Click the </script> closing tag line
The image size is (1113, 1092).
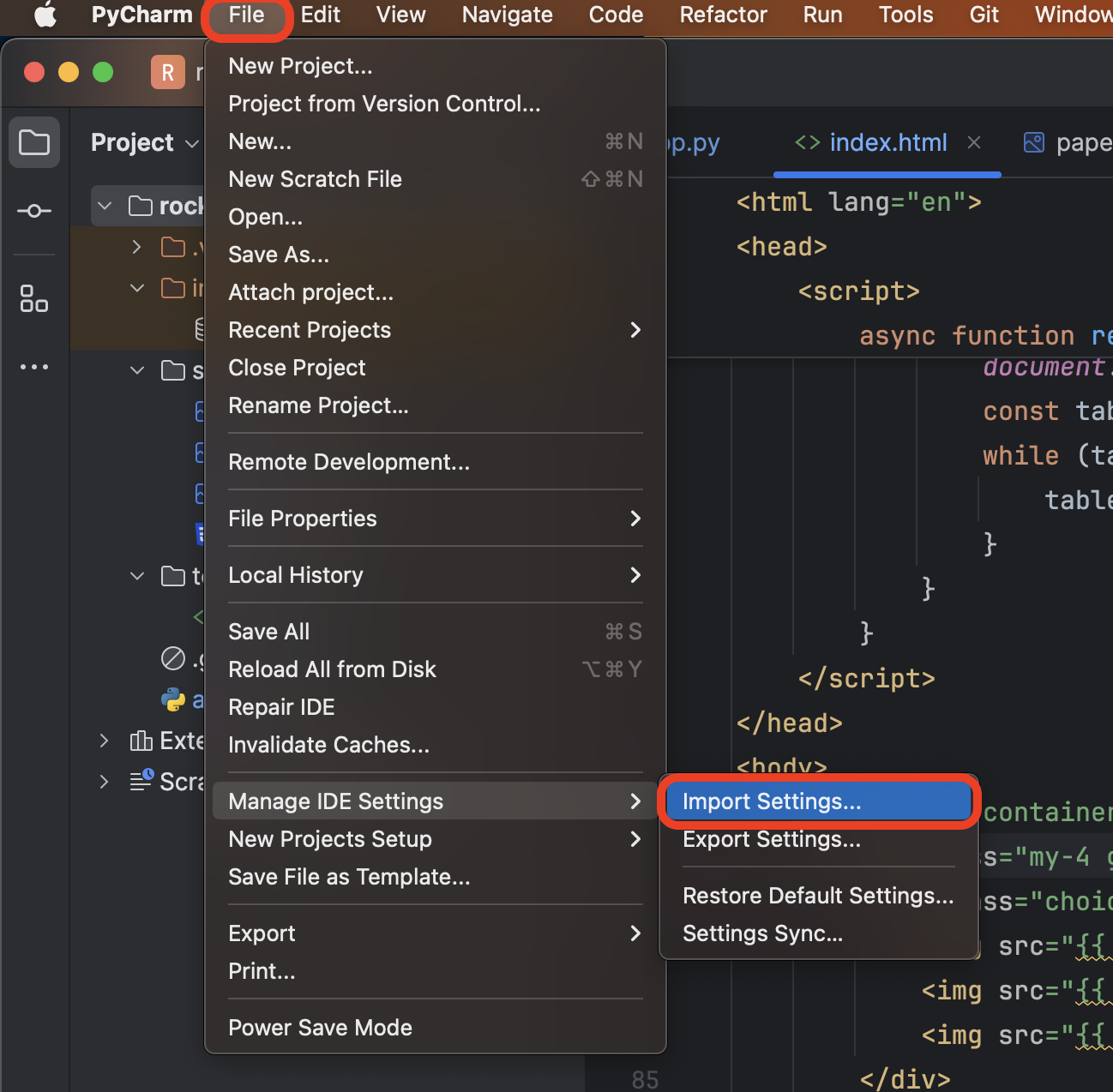[x=866, y=678]
